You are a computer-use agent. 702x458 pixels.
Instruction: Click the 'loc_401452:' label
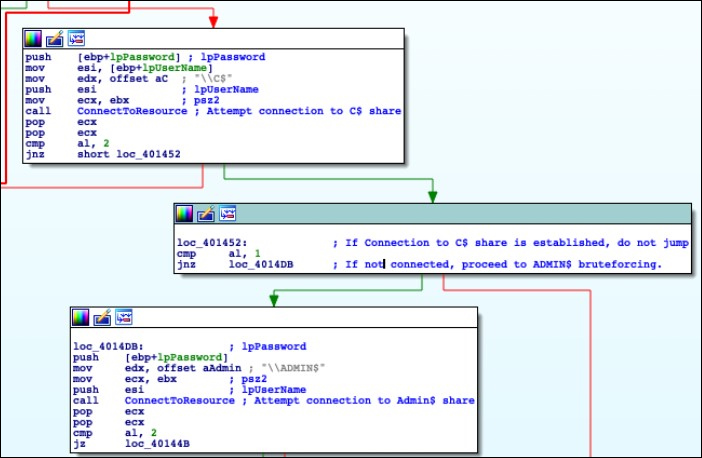(212, 243)
